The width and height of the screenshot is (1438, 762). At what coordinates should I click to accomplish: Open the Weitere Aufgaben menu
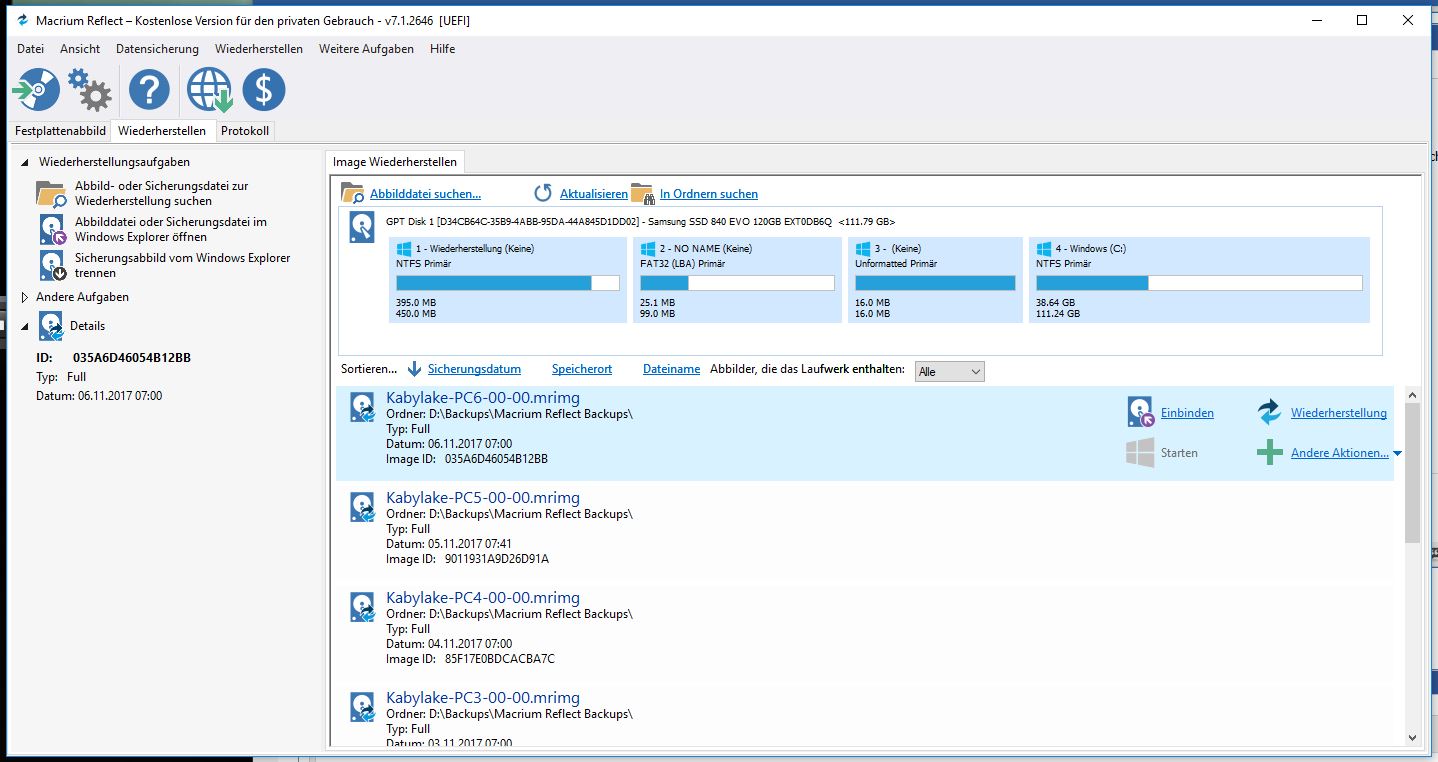pyautogui.click(x=366, y=49)
